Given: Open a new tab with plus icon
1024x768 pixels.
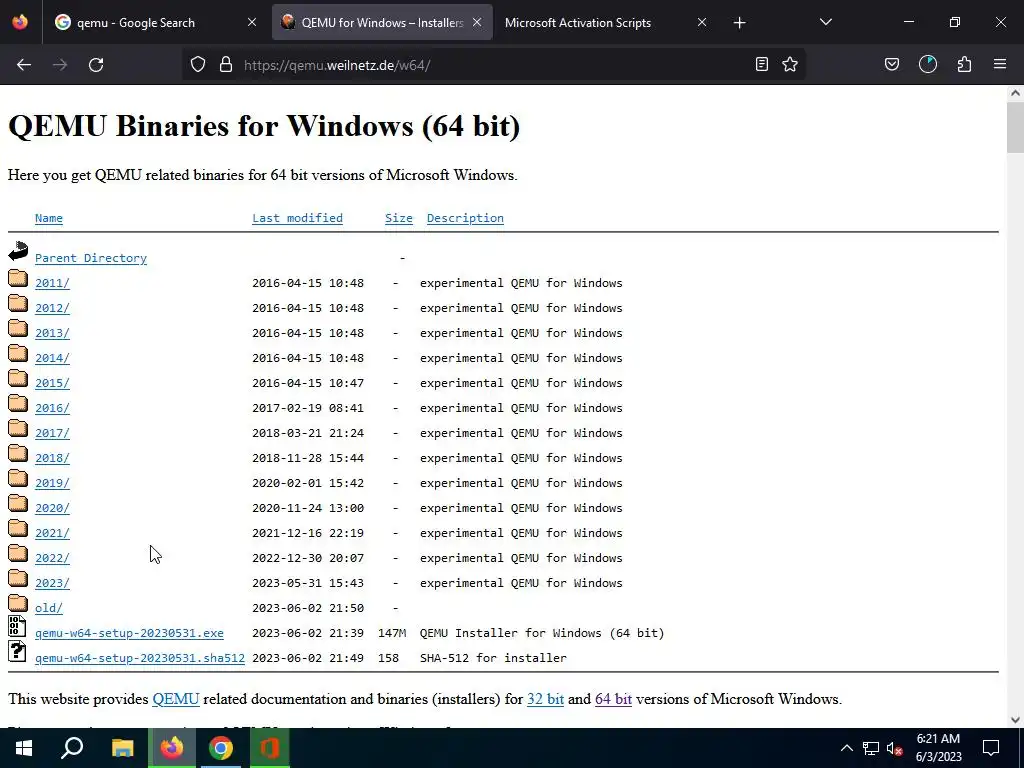Looking at the screenshot, I should coord(739,23).
